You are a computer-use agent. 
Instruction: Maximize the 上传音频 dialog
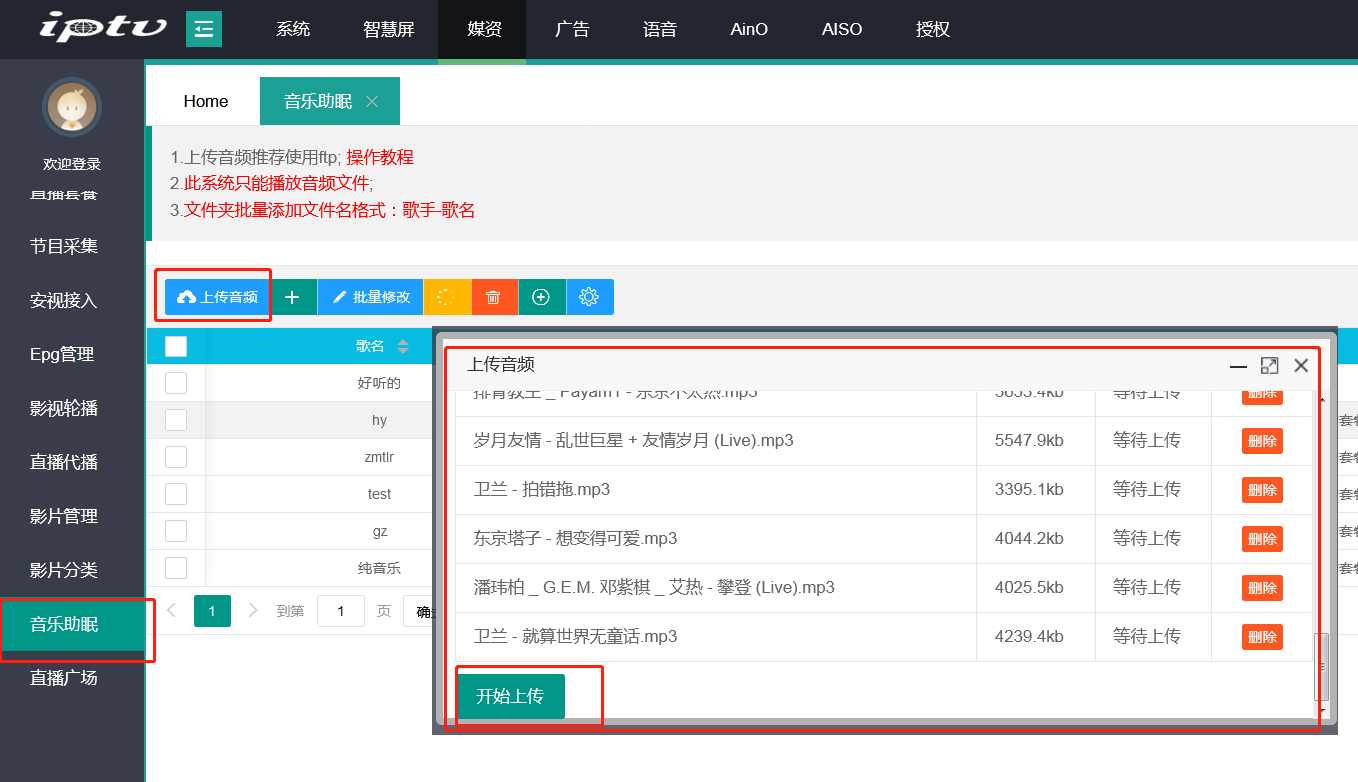(x=1269, y=366)
